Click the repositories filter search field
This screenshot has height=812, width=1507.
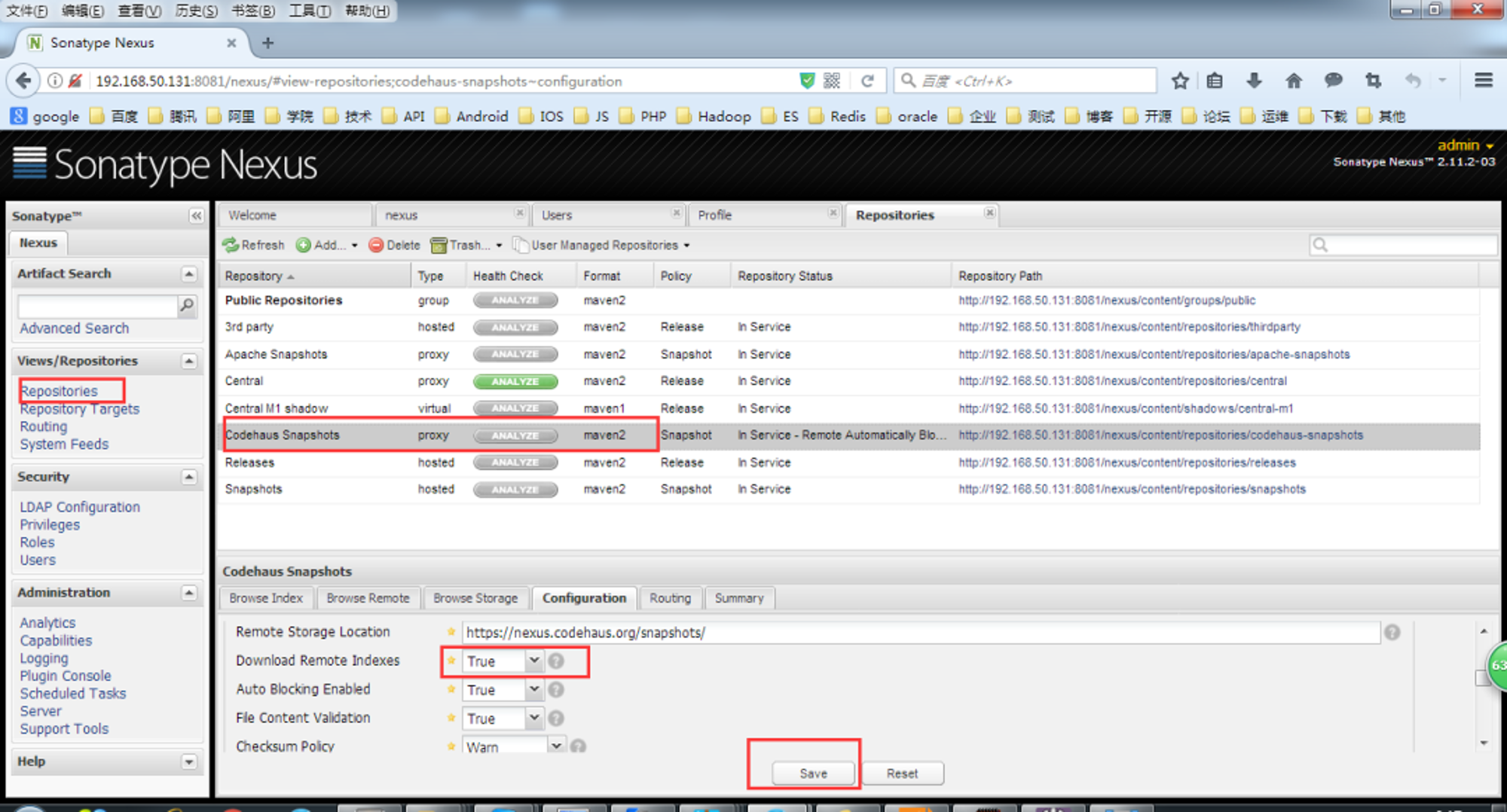[1403, 245]
